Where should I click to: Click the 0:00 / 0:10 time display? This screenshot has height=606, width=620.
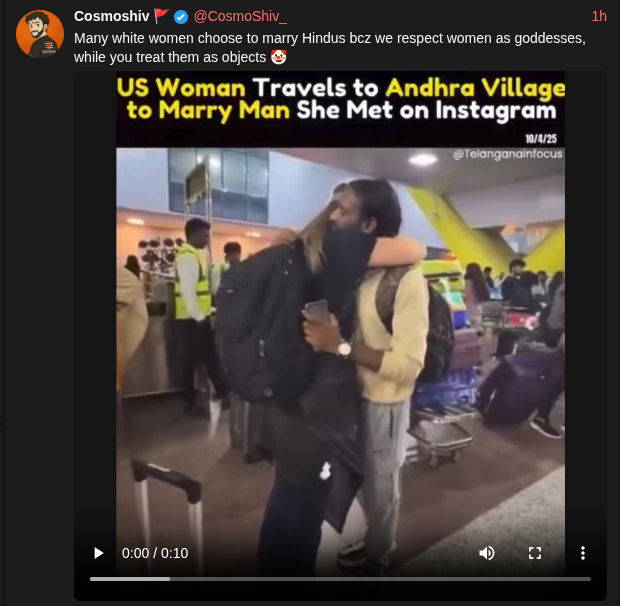(155, 553)
